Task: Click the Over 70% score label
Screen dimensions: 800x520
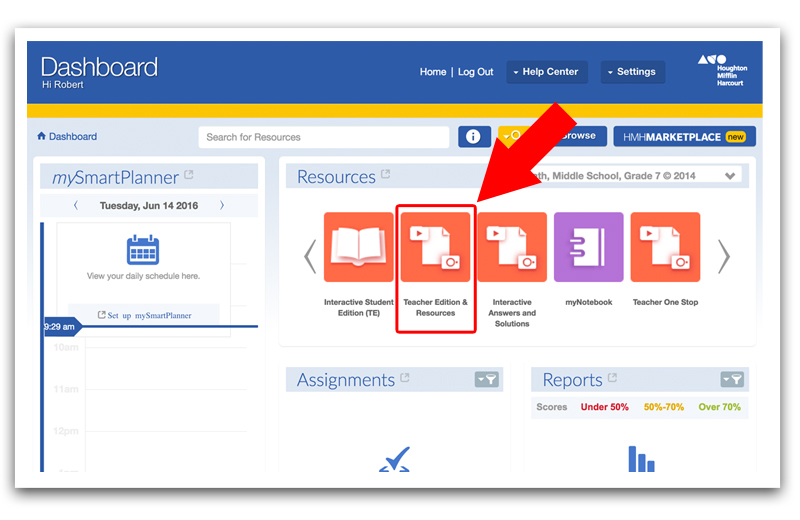Action: point(719,407)
